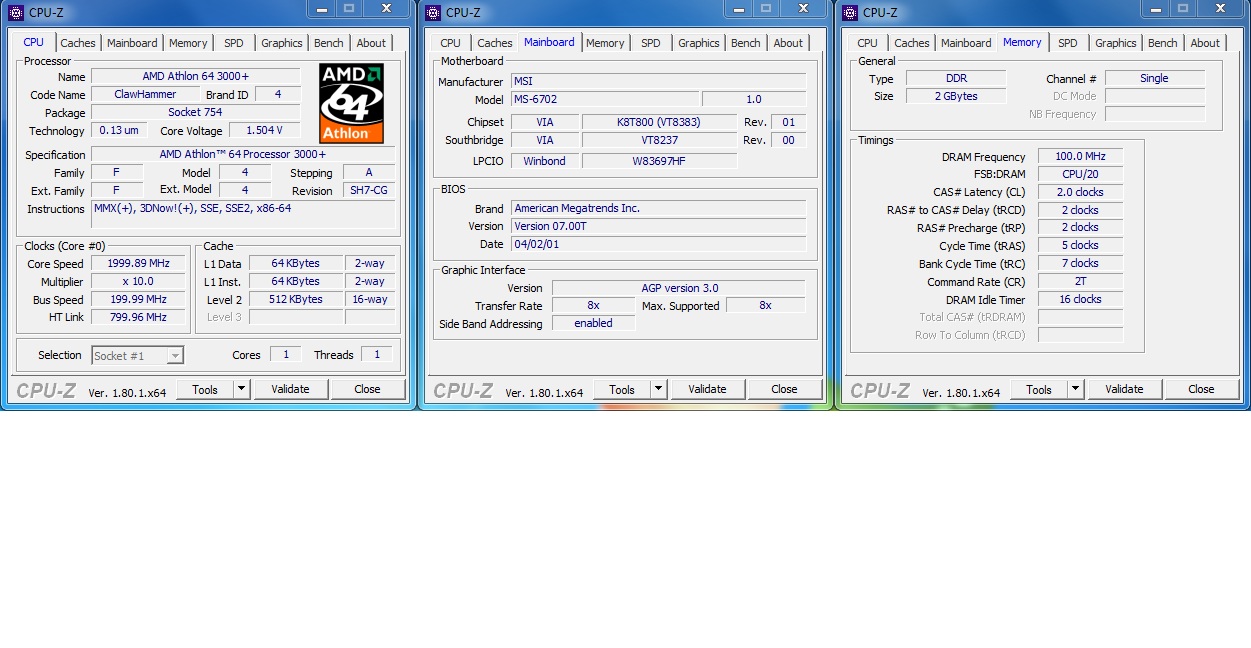1251x648 pixels.
Task: Open Graphics tab in first window
Action: coord(281,43)
